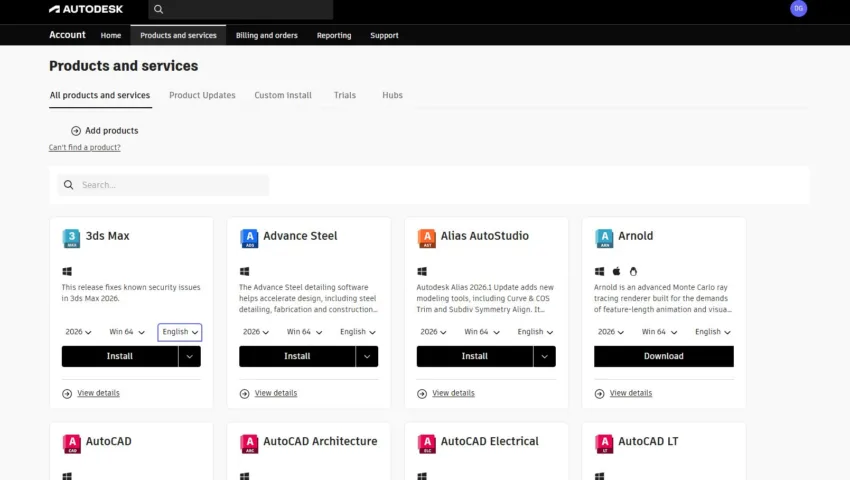Focus the top header search box
The width and height of the screenshot is (850, 480).
241,9
